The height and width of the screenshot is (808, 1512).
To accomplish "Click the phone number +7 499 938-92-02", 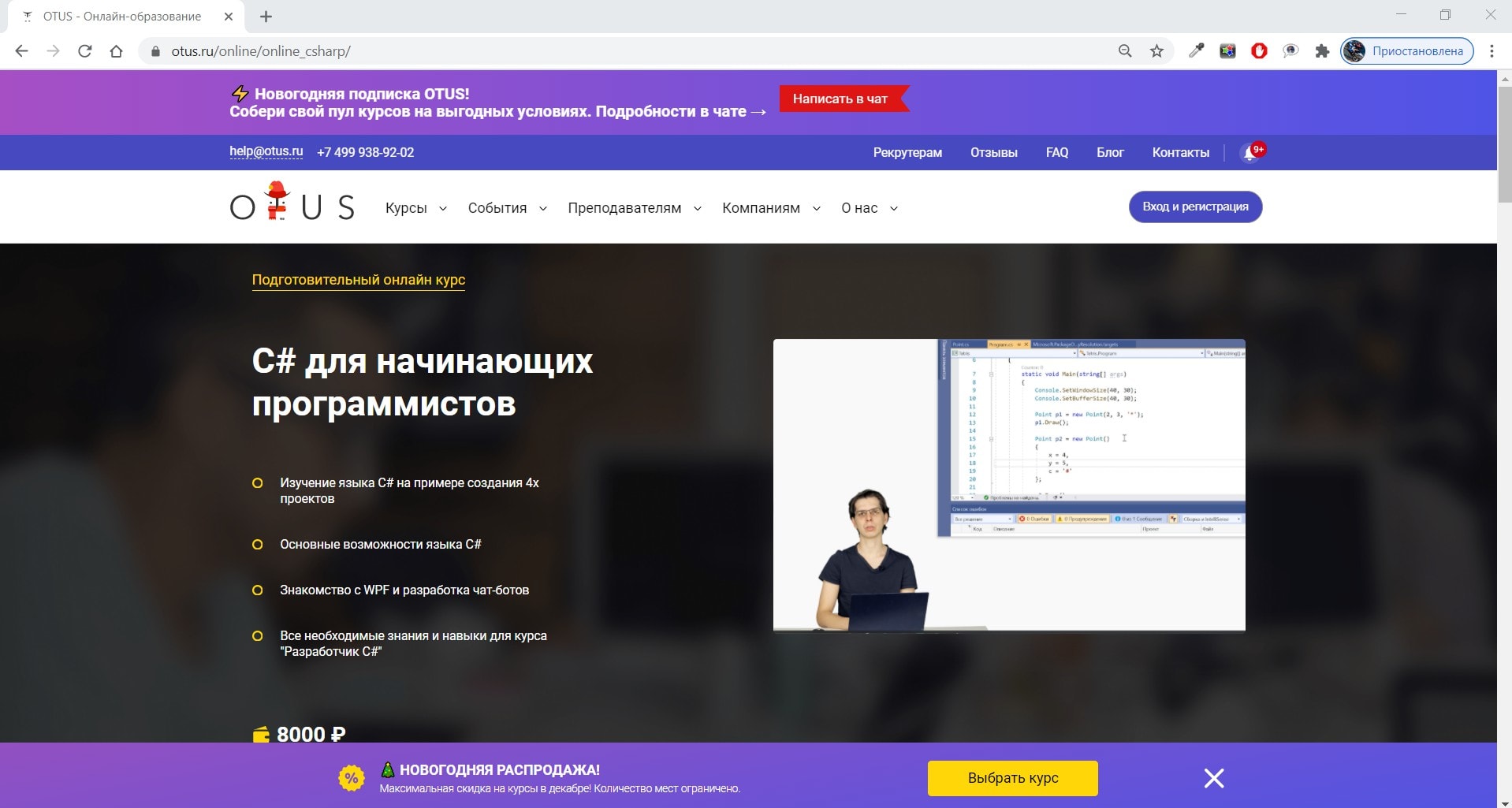I will pos(365,152).
